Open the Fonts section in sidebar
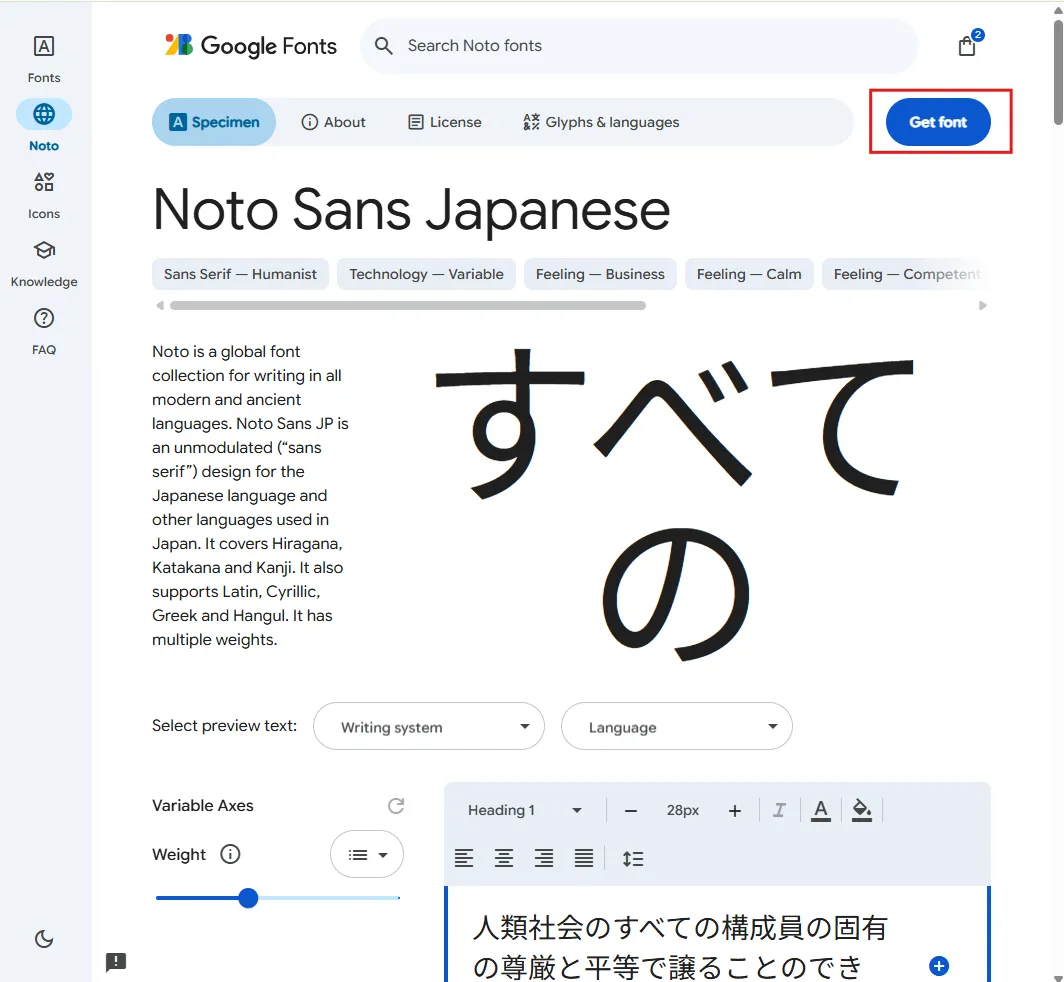 (43, 59)
